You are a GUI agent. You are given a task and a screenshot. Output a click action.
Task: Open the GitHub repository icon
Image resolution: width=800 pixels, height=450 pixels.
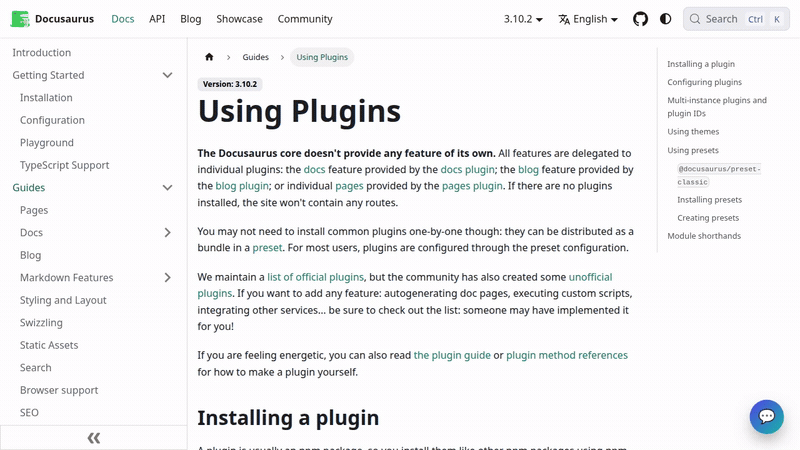point(640,19)
